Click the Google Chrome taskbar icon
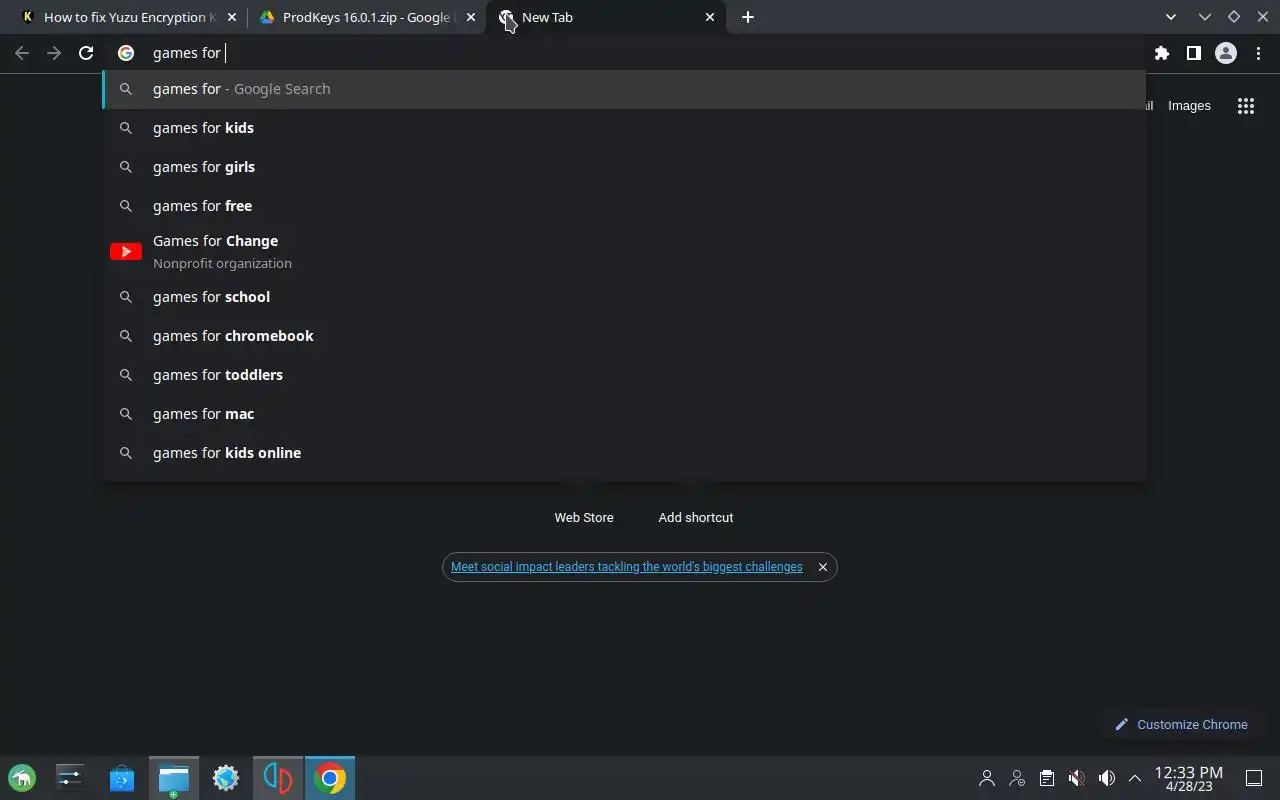Image resolution: width=1280 pixels, height=800 pixels. point(330,778)
